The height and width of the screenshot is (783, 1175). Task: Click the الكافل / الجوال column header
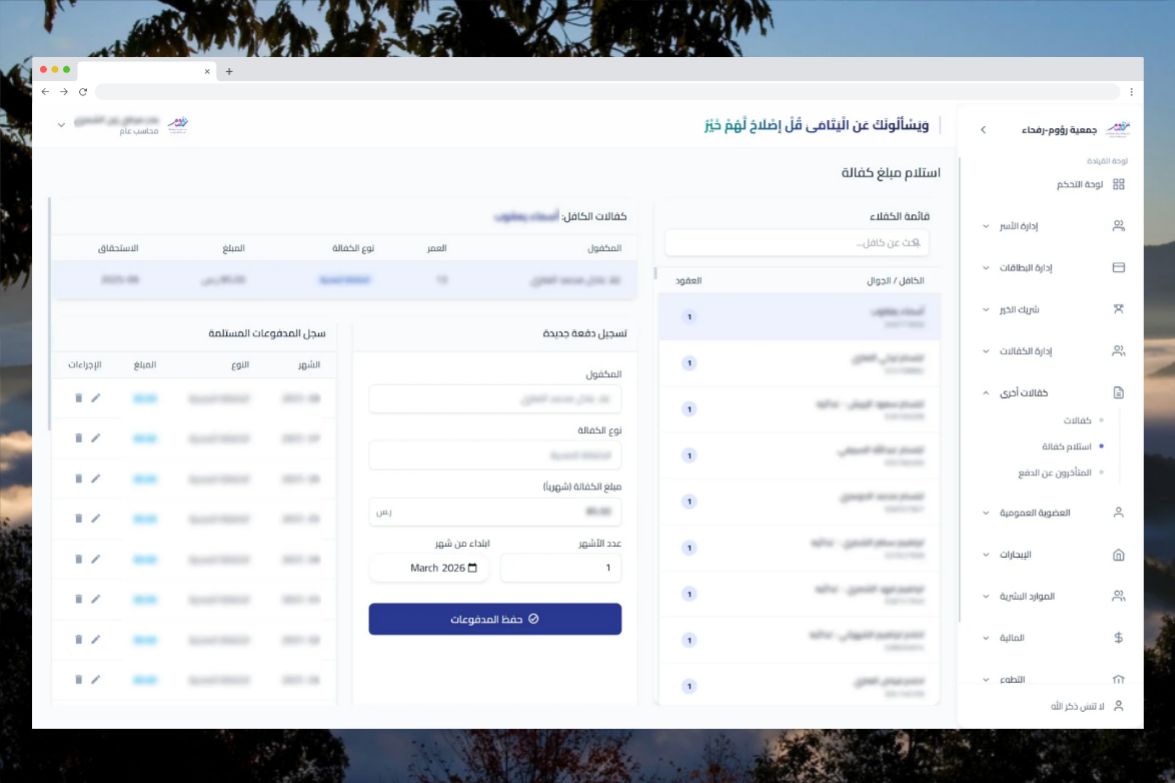pos(895,281)
